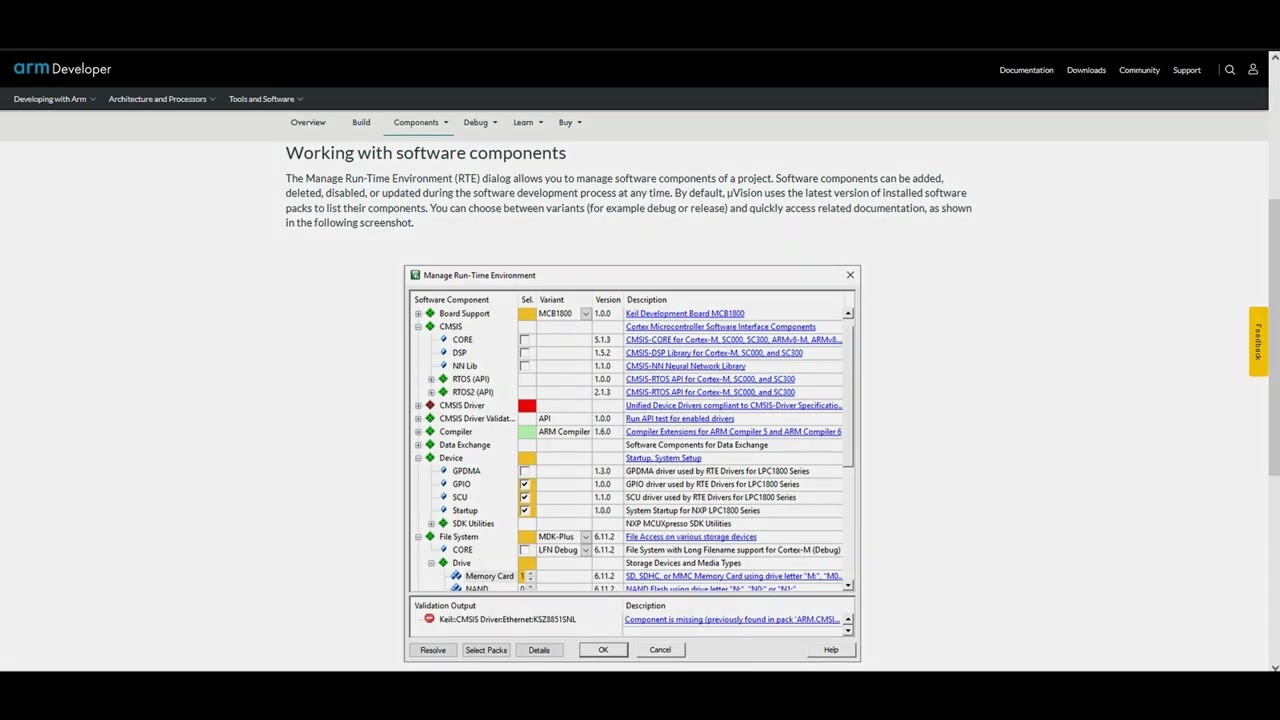
Task: Open the CMSIS-NN Neural Network Library link
Action: pyautogui.click(x=686, y=366)
